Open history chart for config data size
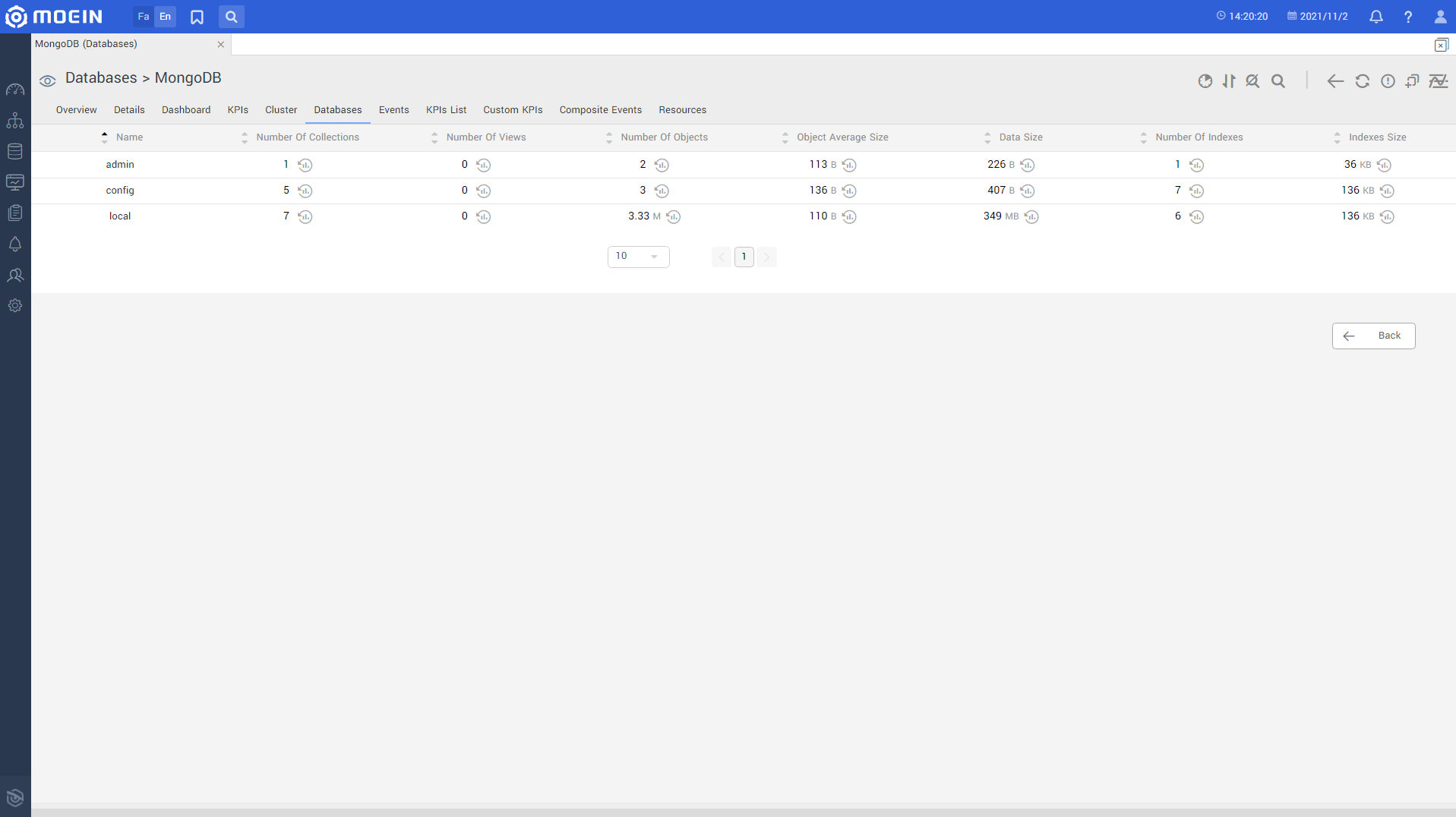Viewport: 1456px width, 817px height. [1028, 191]
